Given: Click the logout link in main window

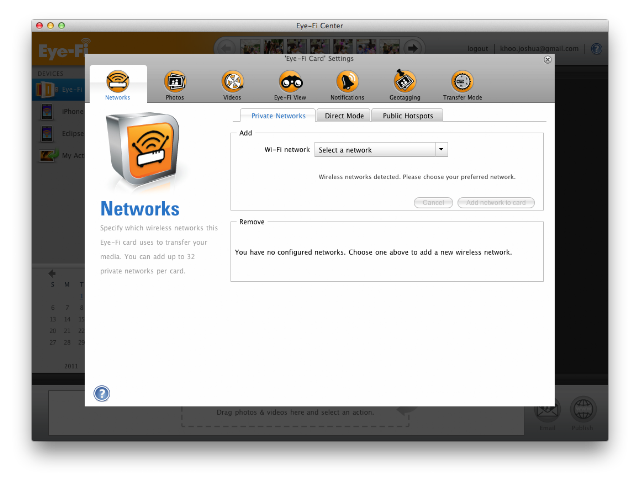Looking at the screenshot, I should click(478, 49).
